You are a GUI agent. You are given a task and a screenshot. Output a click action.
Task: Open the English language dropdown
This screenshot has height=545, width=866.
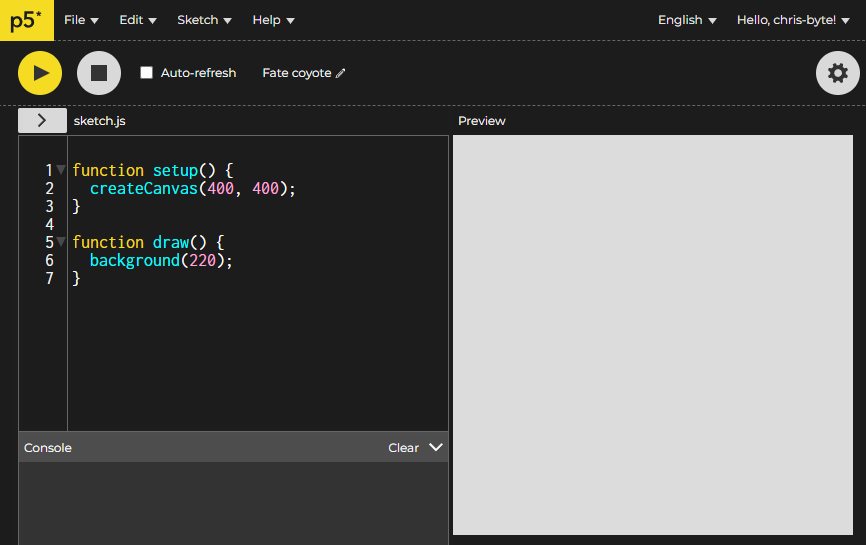tap(687, 20)
